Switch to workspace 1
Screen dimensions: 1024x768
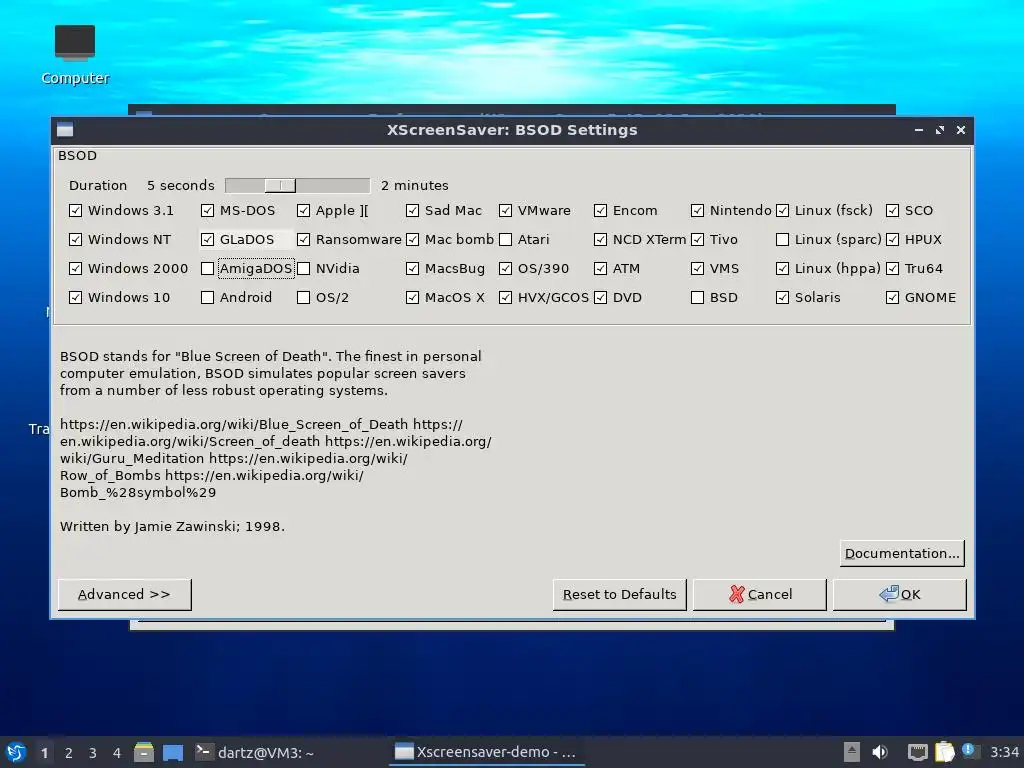[44, 753]
